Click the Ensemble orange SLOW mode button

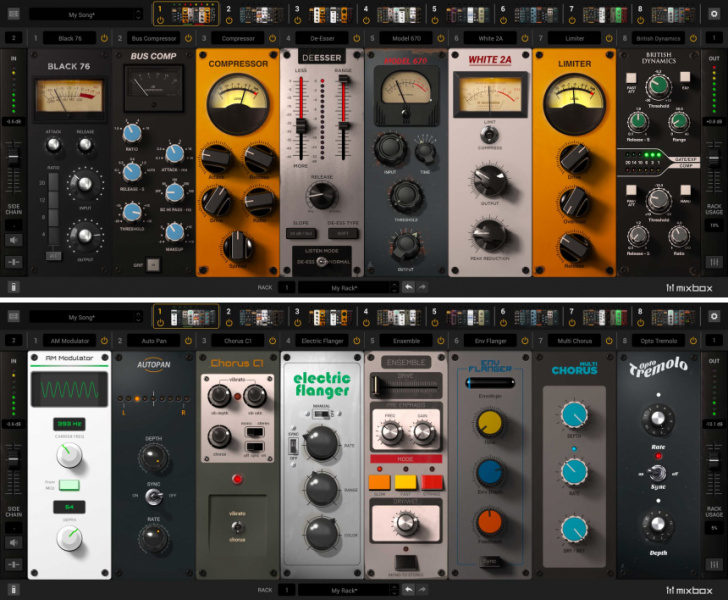click(379, 482)
